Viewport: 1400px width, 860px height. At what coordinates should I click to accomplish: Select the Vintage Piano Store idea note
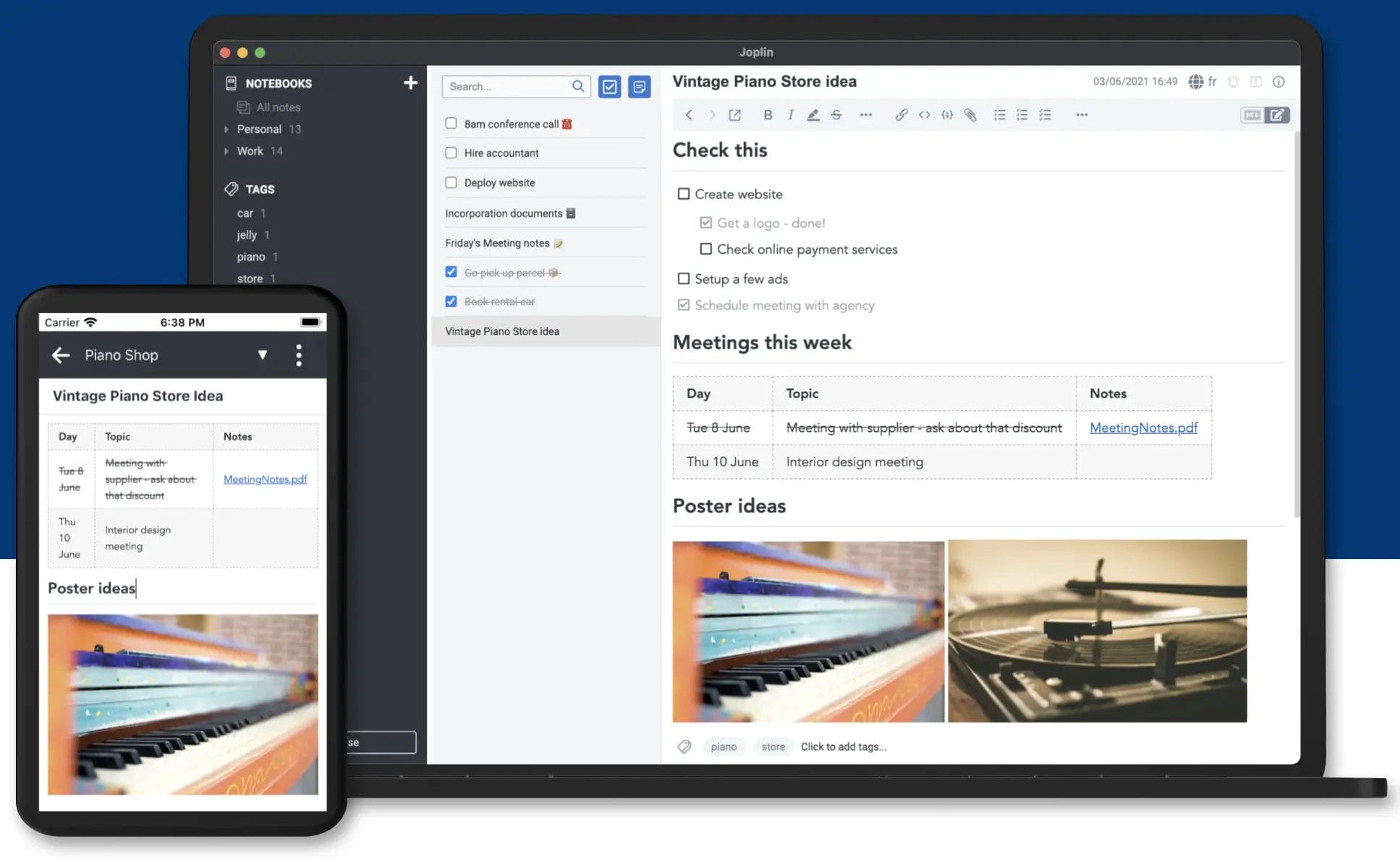pos(502,331)
